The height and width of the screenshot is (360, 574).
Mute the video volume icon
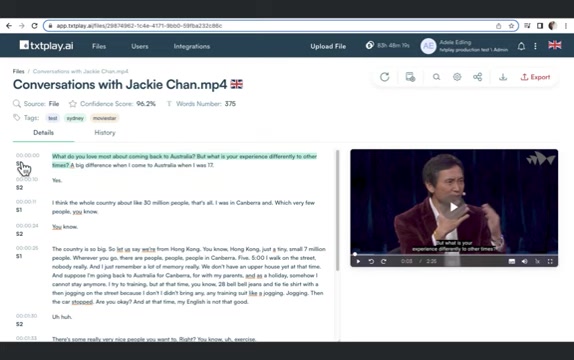click(x=525, y=261)
